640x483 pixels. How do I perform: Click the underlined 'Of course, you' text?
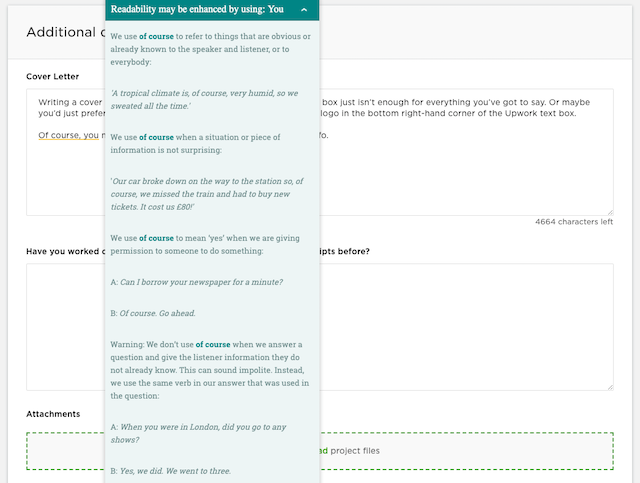point(68,135)
